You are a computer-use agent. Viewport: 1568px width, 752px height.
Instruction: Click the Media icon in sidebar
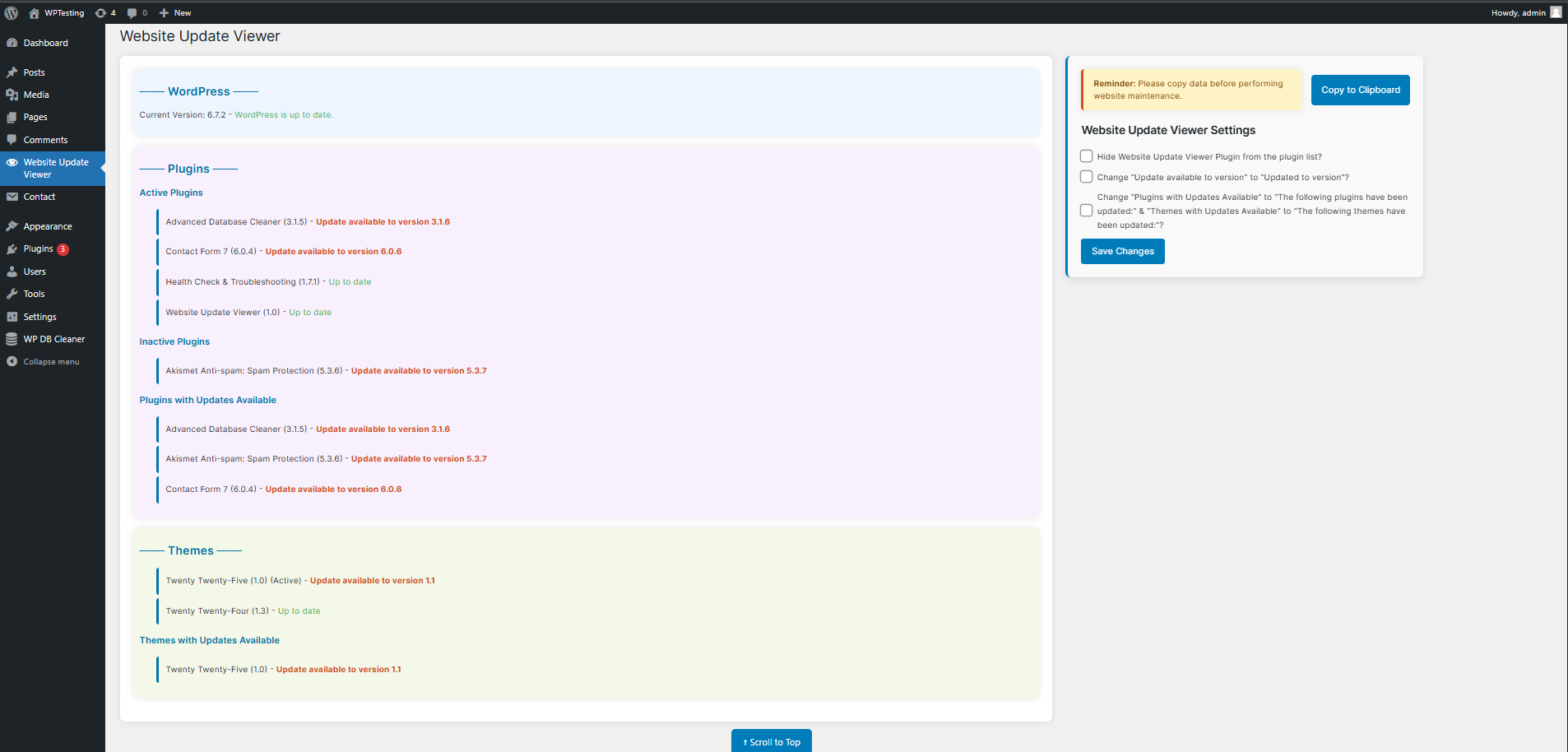point(12,95)
